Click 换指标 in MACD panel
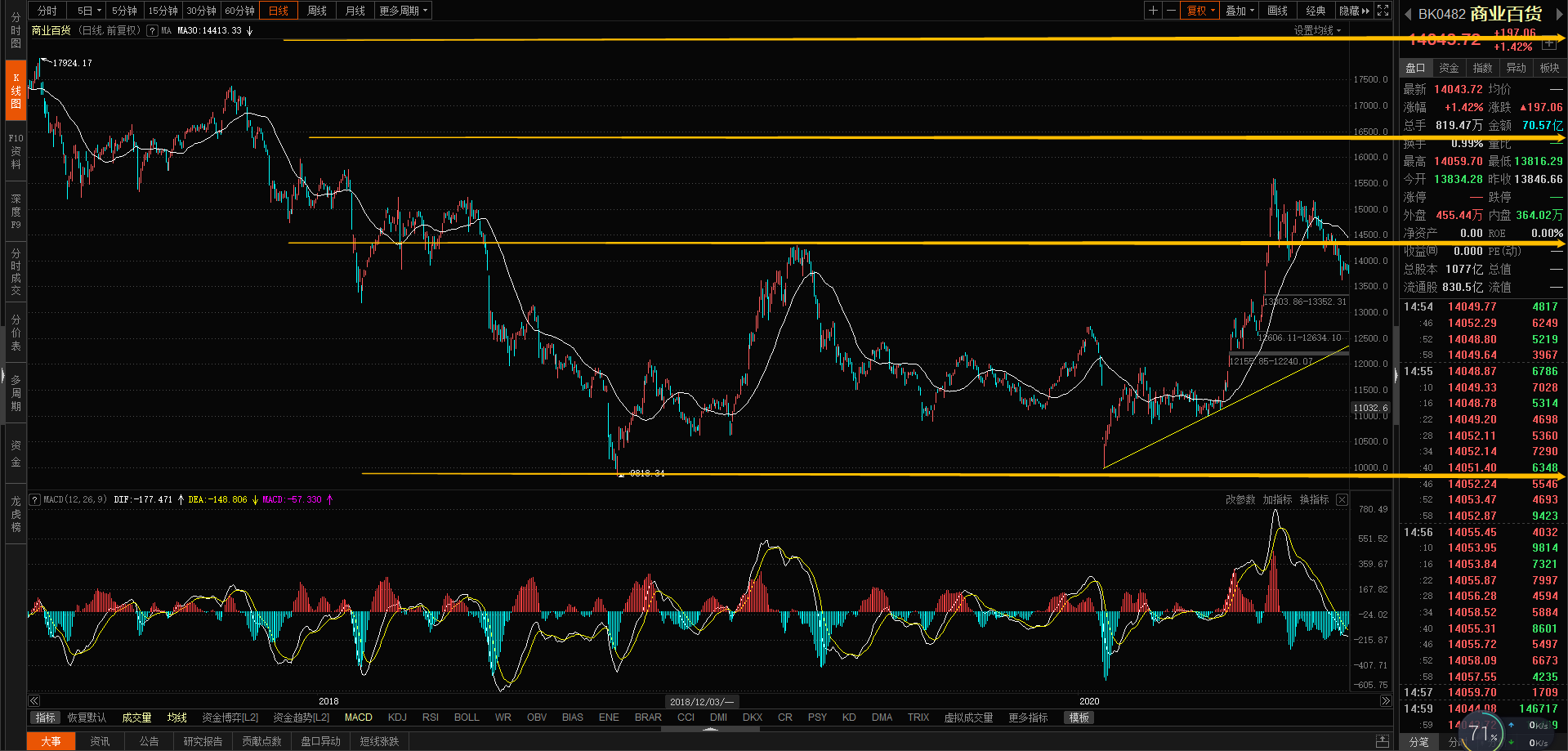This screenshot has width=1568, height=751. click(1314, 499)
